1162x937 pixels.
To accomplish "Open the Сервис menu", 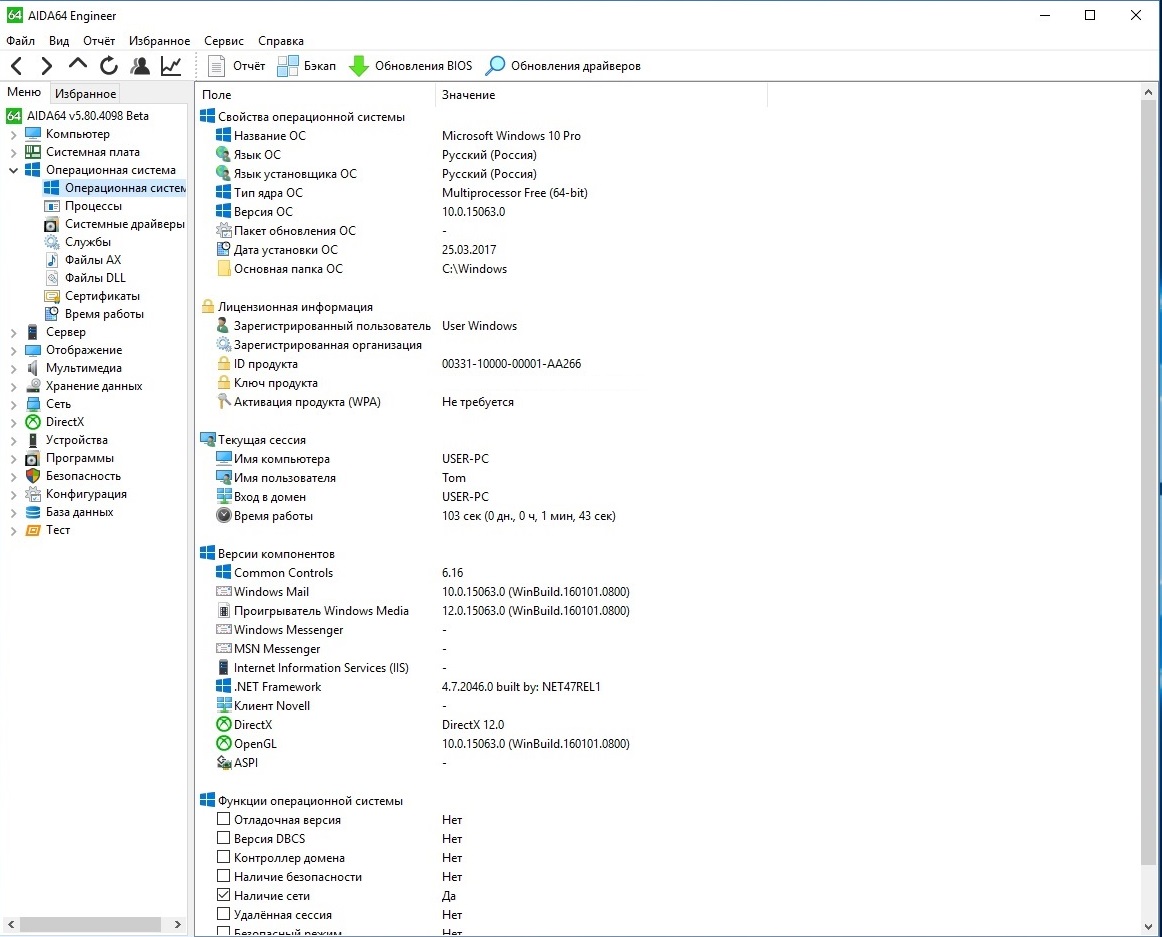I will (x=224, y=41).
